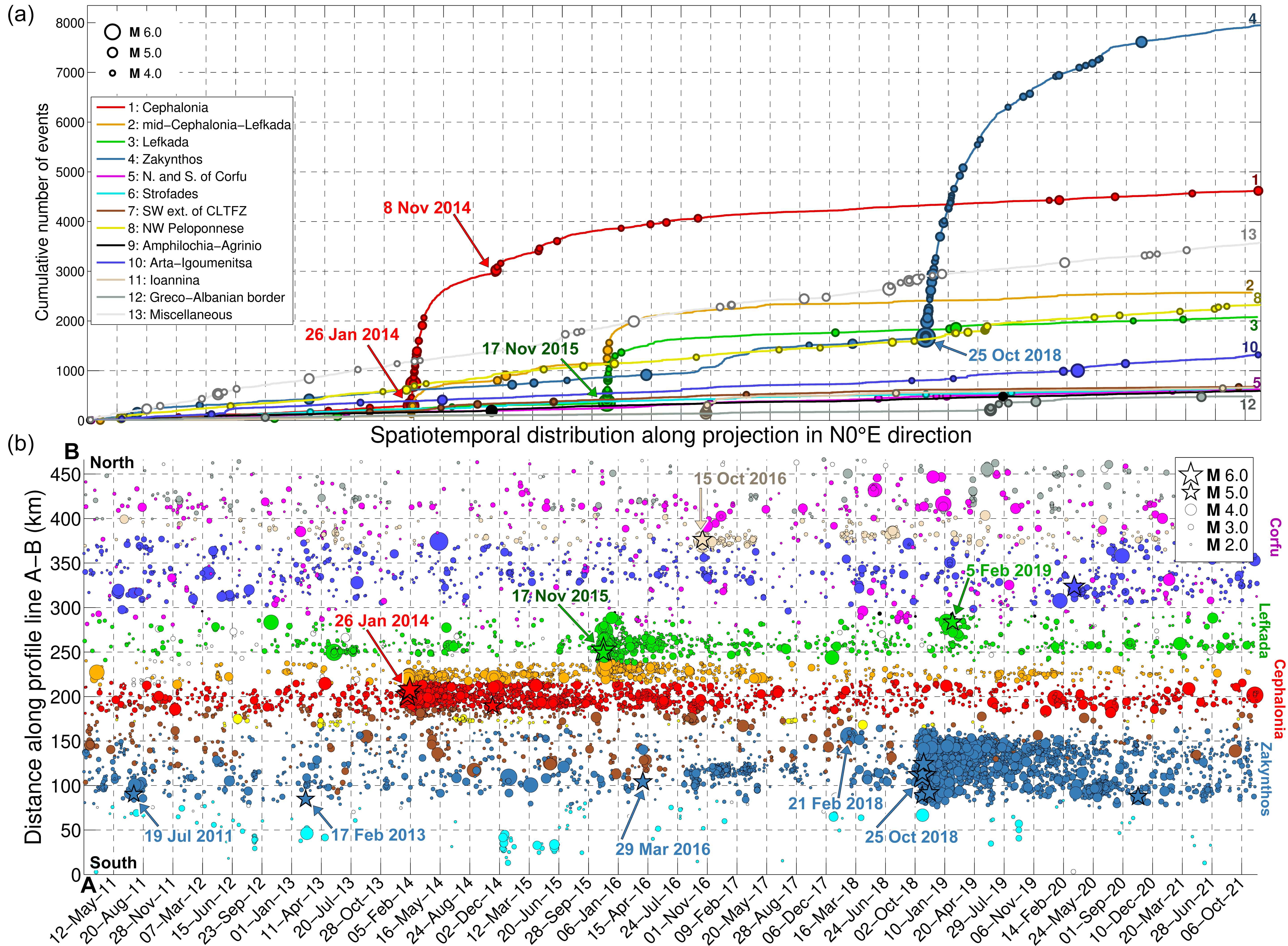Click the red Cephalonia circle marking 8 Nov 2014
This screenshot has height=946, width=1288.
point(496,270)
